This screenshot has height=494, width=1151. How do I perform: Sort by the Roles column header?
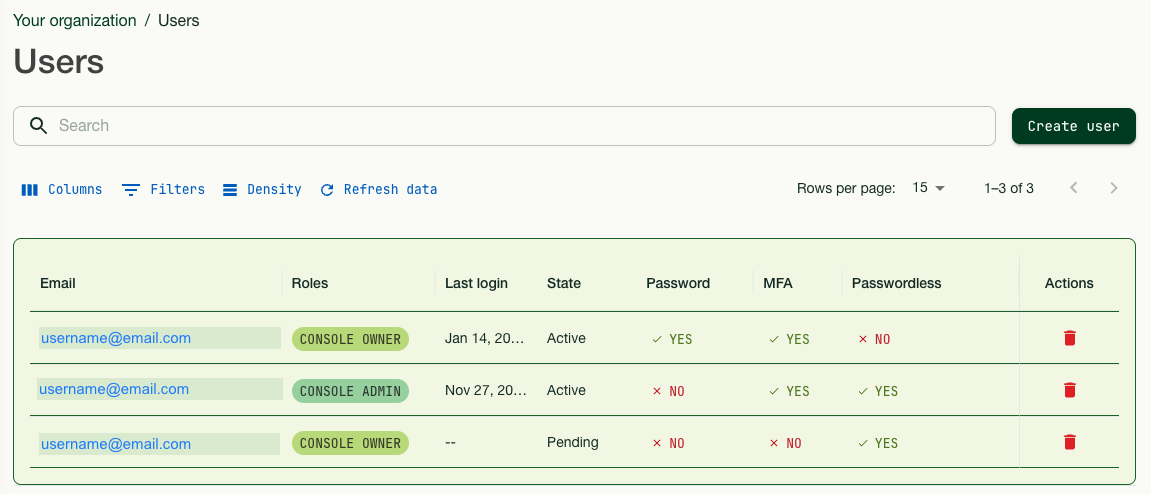pos(309,283)
